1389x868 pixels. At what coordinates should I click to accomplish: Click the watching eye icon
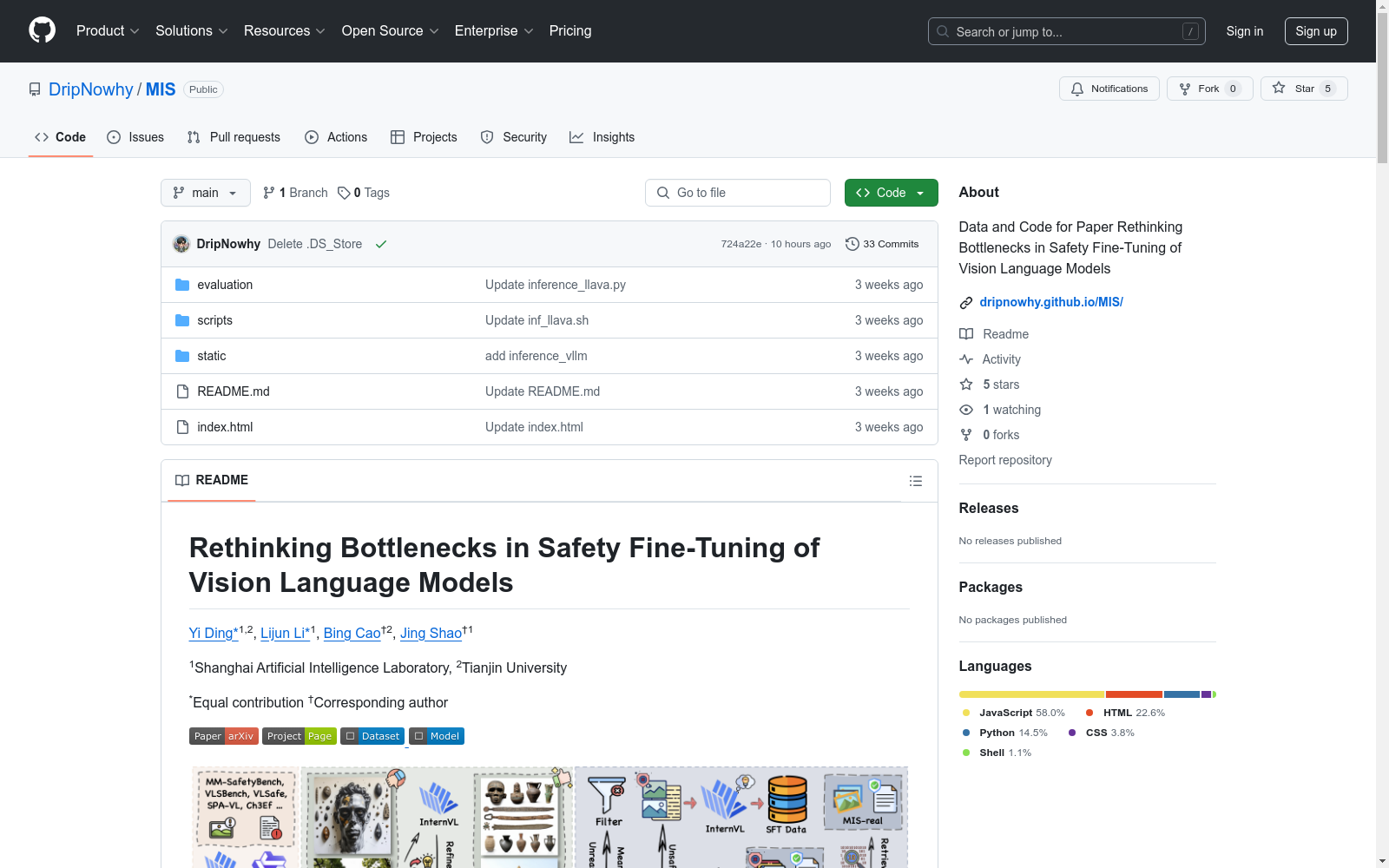click(x=966, y=410)
